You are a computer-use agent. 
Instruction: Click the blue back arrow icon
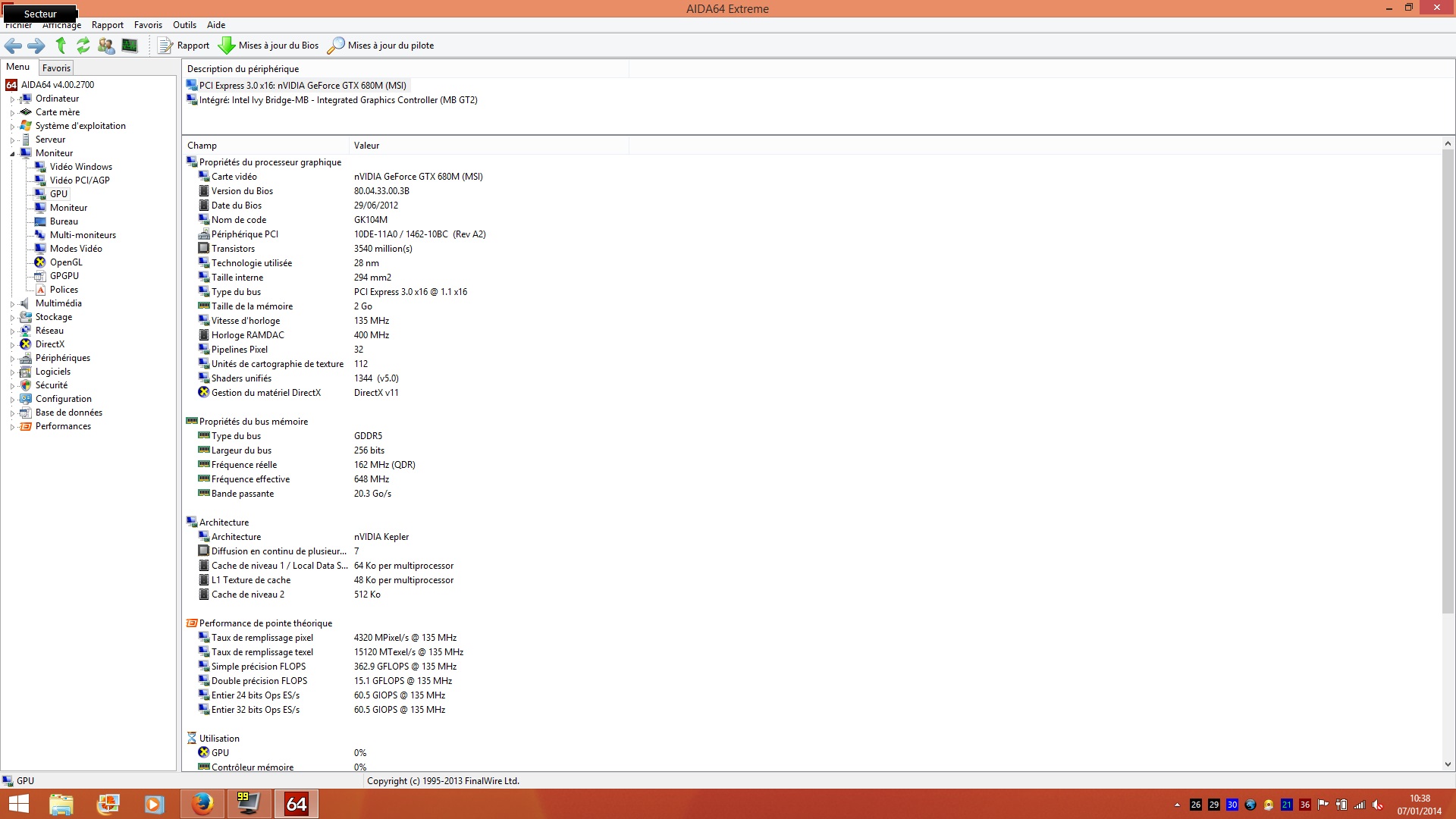(x=13, y=45)
